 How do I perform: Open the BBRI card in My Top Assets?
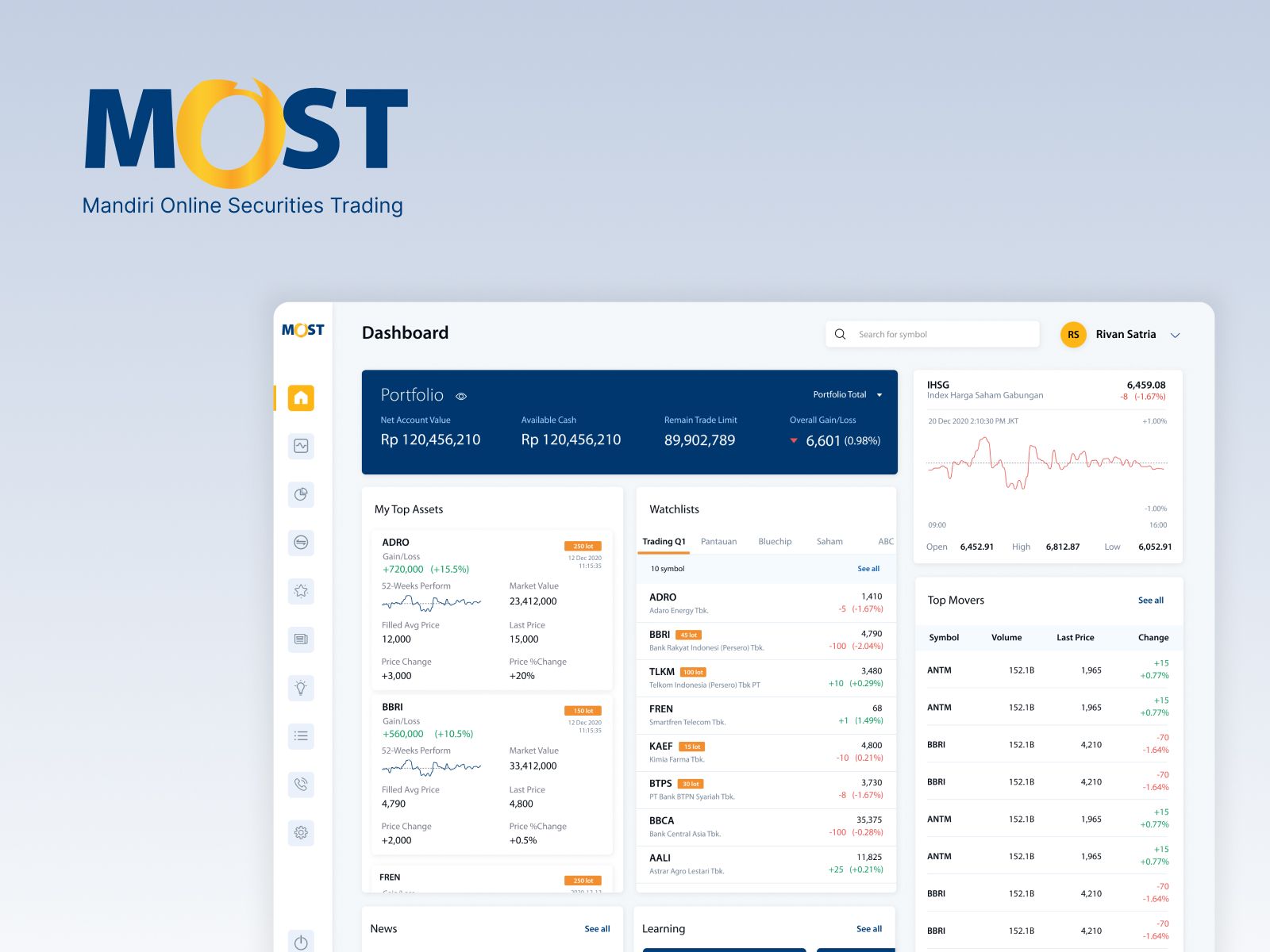(492, 775)
